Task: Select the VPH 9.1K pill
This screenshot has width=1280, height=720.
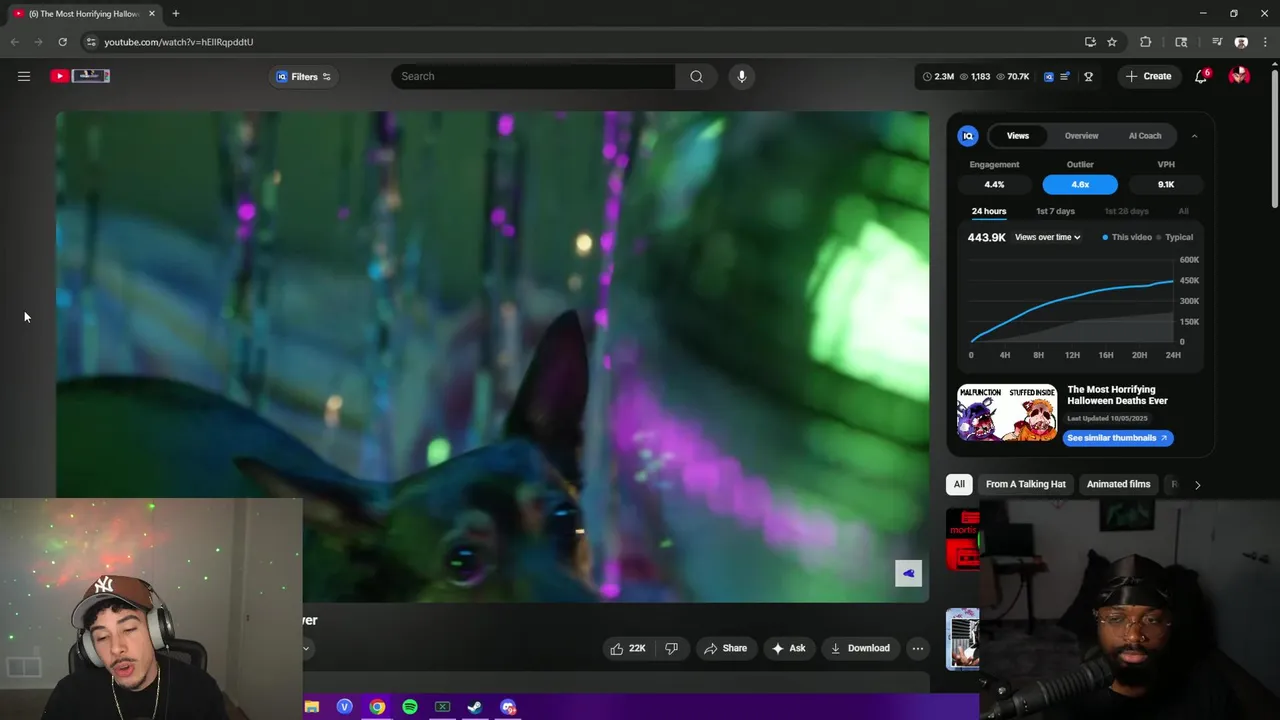Action: coord(1166,184)
